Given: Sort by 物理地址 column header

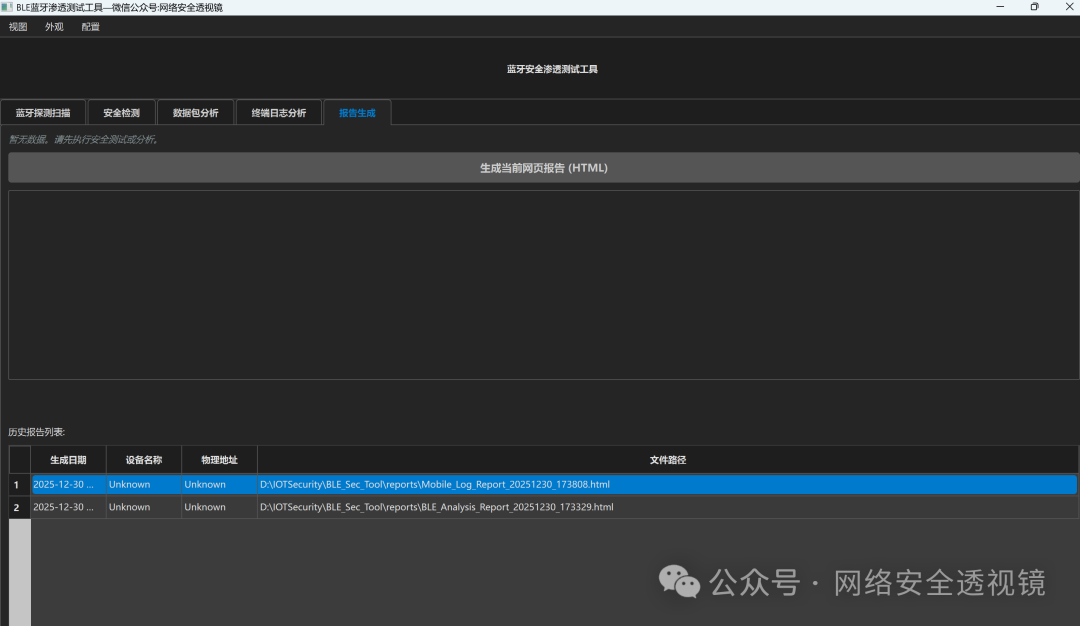Looking at the screenshot, I should (219, 460).
